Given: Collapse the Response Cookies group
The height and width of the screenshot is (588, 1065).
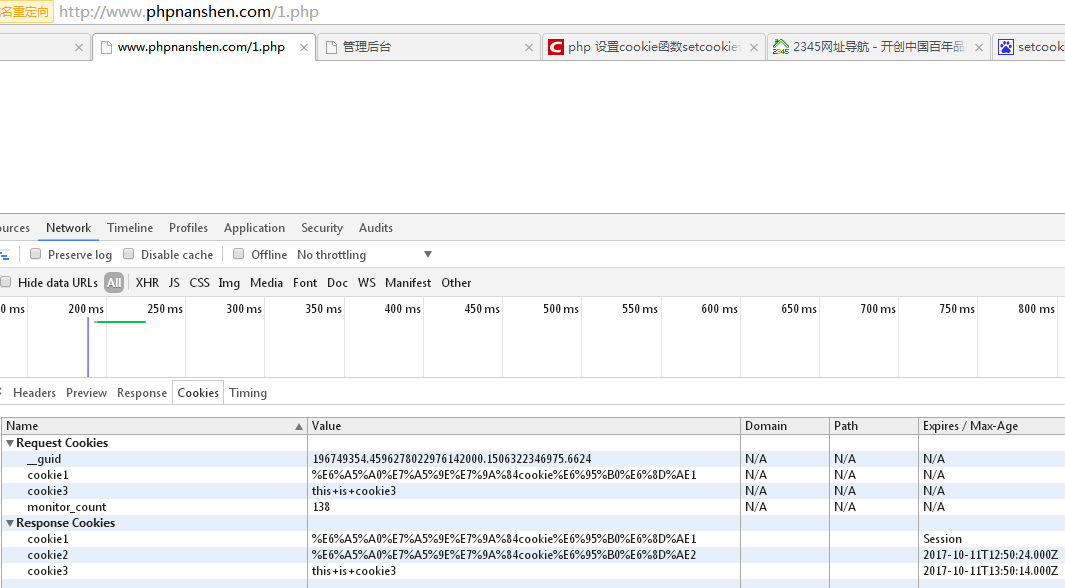Looking at the screenshot, I should click(10, 523).
